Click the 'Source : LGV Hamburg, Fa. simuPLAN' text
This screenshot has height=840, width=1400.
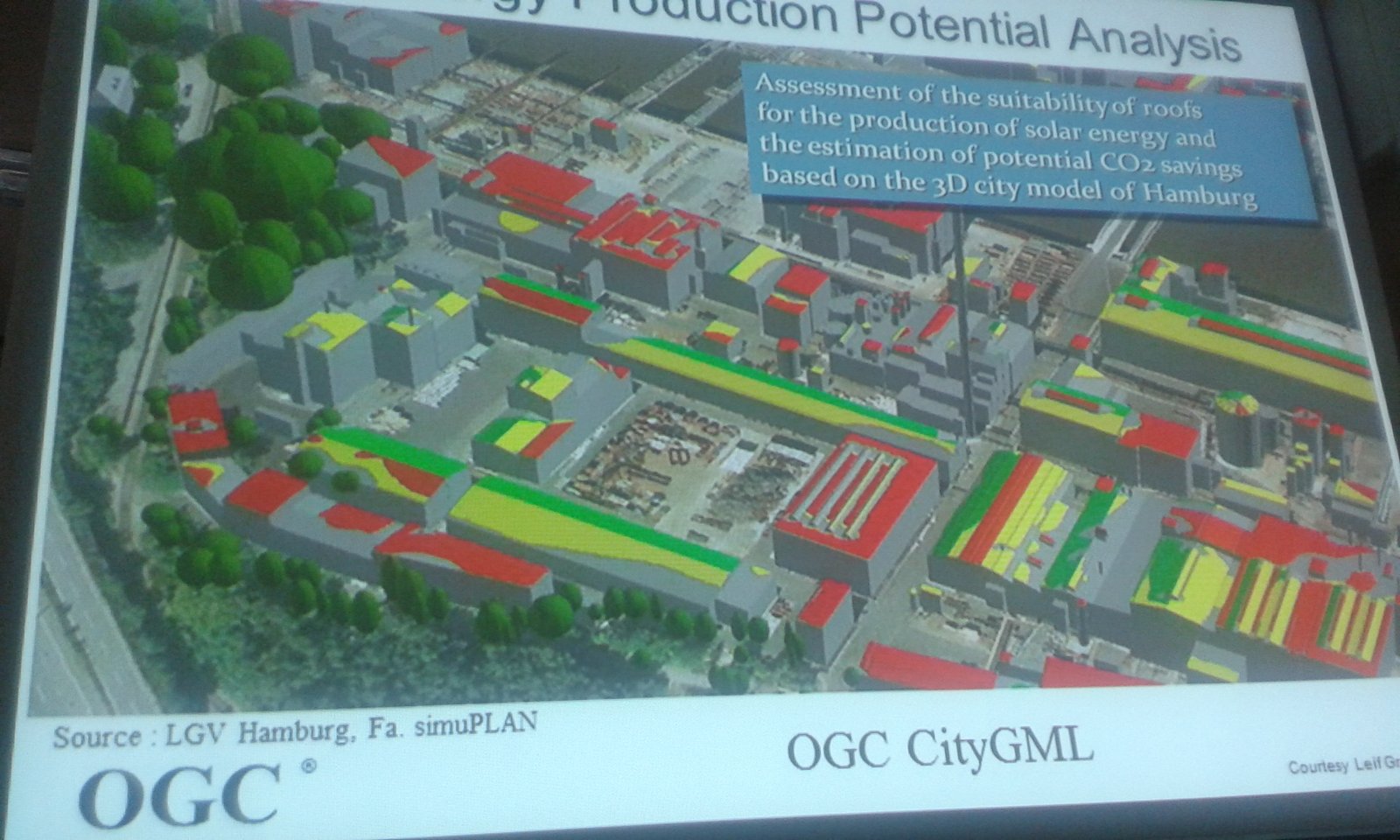pyautogui.click(x=295, y=729)
